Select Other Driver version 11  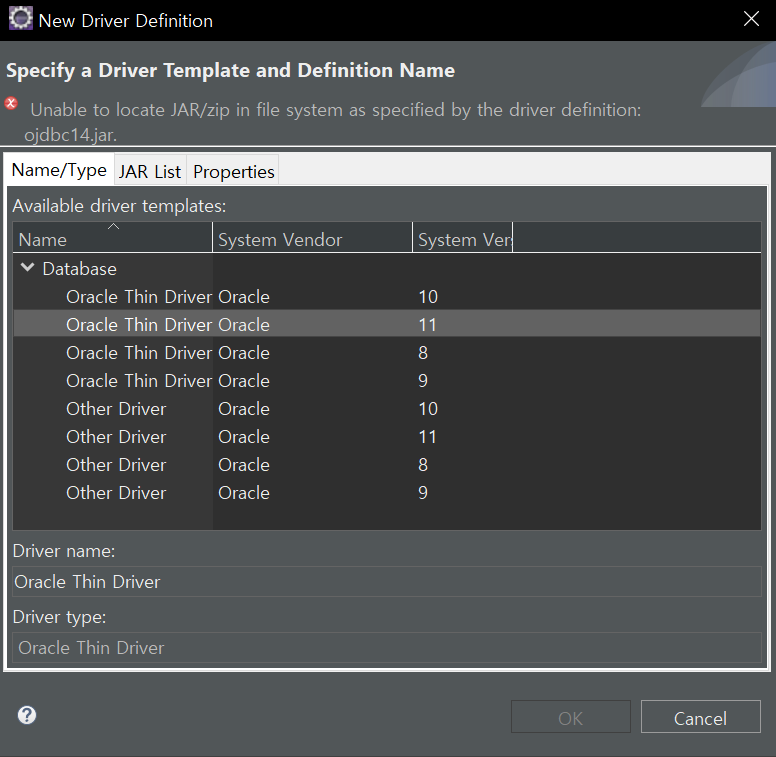pyautogui.click(x=387, y=437)
